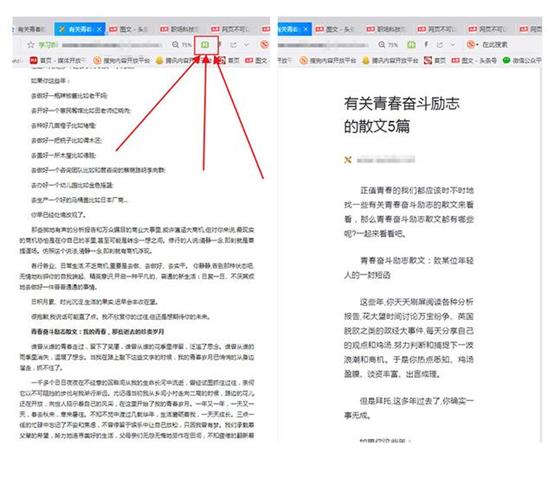Click the reading mode book icon in right window
The image size is (554, 484).
coord(411,45)
